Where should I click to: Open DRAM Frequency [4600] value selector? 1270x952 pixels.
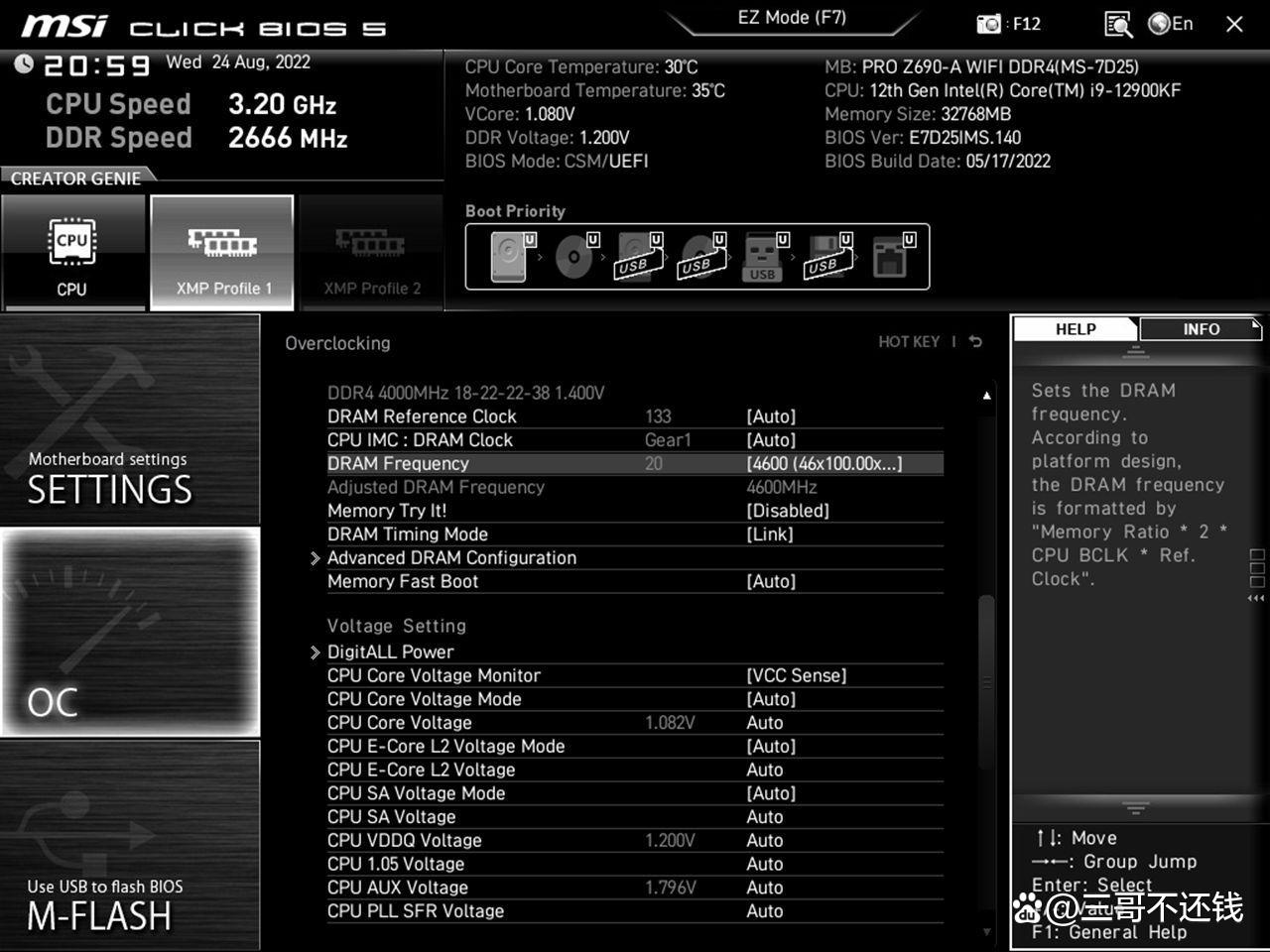(825, 463)
